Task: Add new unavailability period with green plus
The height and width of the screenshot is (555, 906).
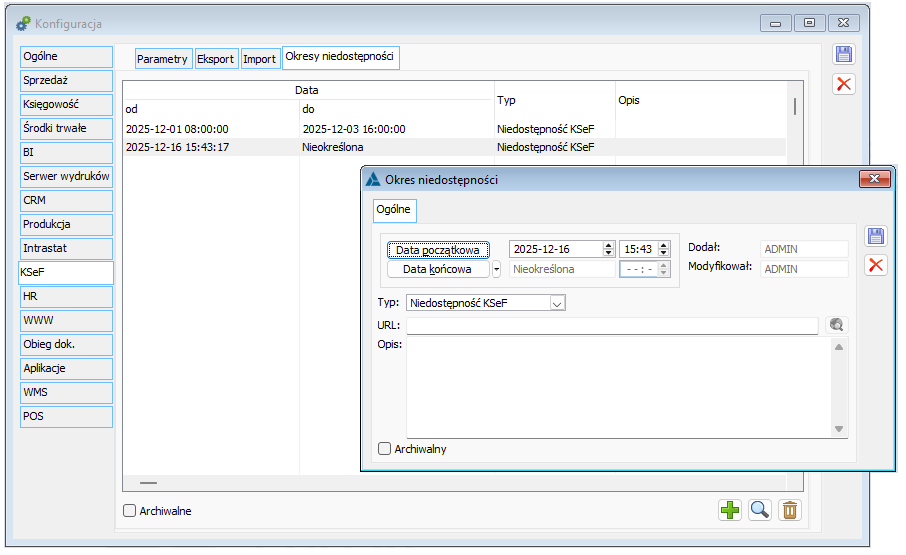Action: (x=730, y=510)
